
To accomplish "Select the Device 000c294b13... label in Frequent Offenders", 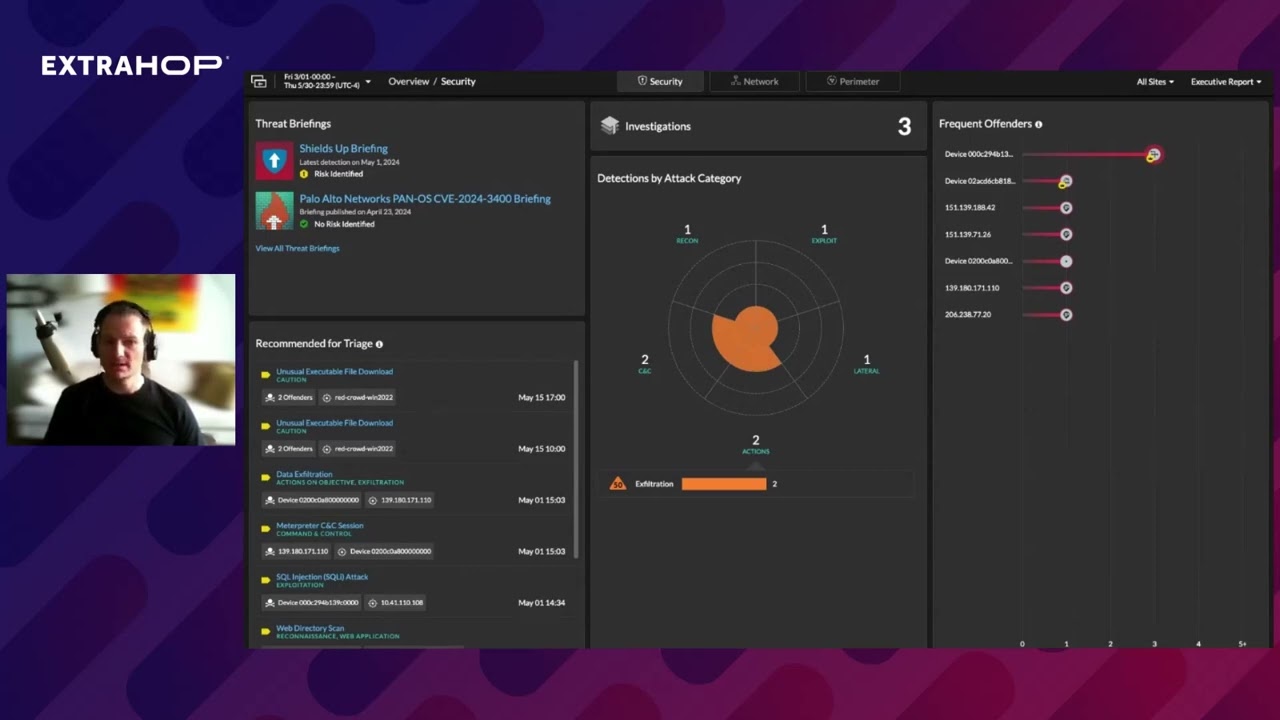I will point(979,154).
